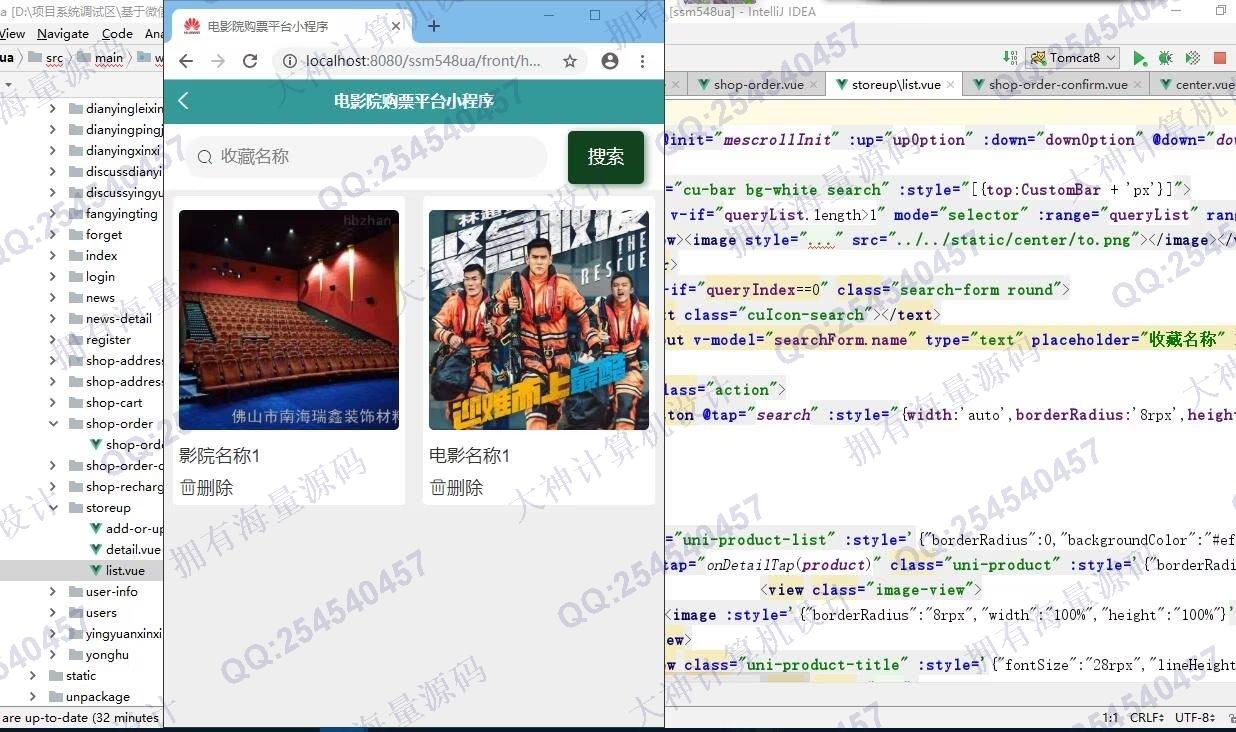The width and height of the screenshot is (1236, 732).
Task: Open the Tomcat8 run configuration dropdown
Action: (x=1073, y=58)
